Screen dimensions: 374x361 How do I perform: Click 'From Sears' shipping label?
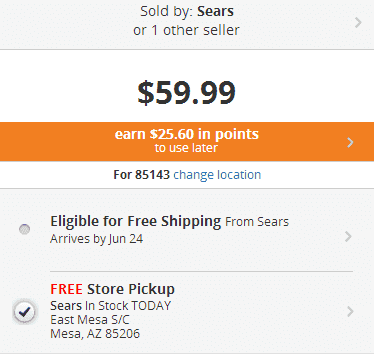(x=257, y=222)
